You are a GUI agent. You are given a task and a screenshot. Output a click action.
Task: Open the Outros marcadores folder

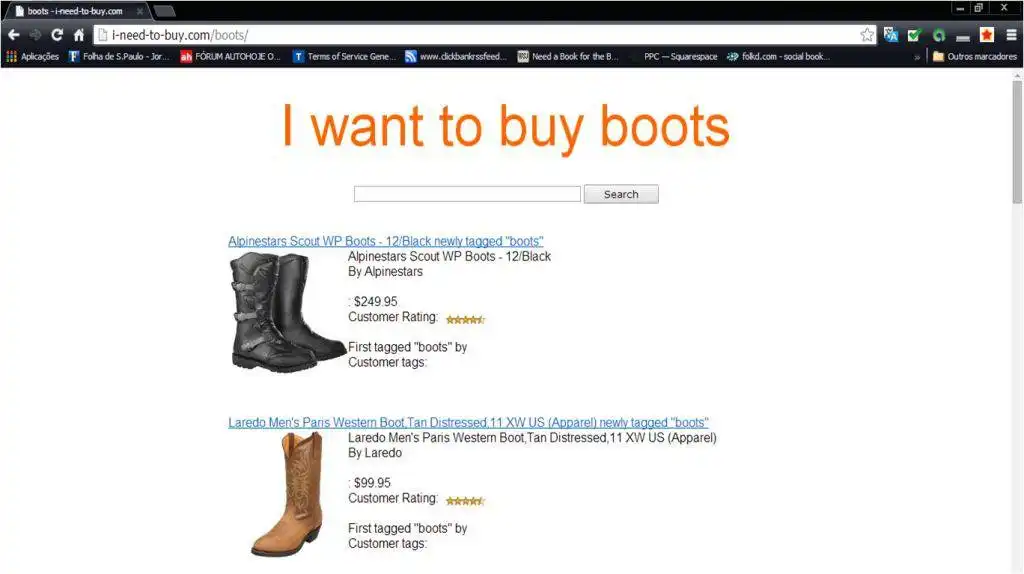(974, 57)
